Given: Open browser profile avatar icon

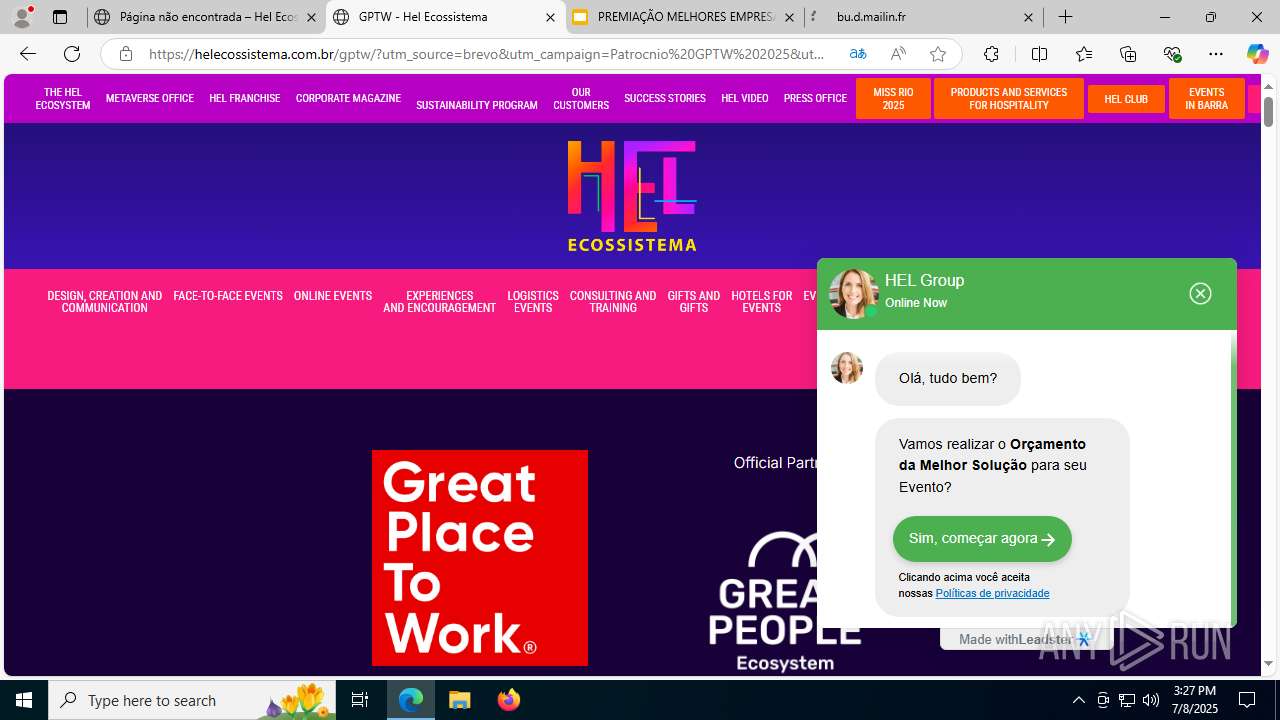Looking at the screenshot, I should 22,17.
